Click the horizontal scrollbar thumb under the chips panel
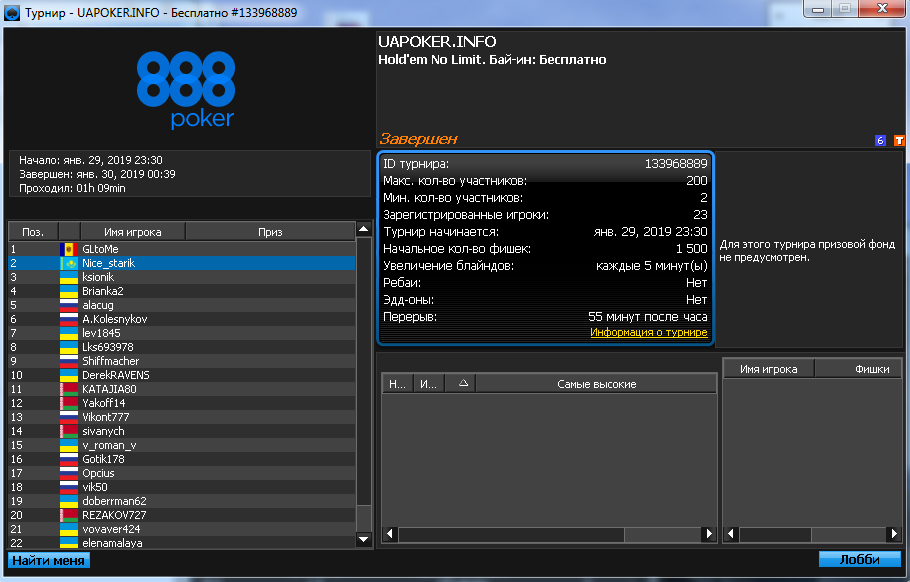The width and height of the screenshot is (910, 582). tap(775, 534)
